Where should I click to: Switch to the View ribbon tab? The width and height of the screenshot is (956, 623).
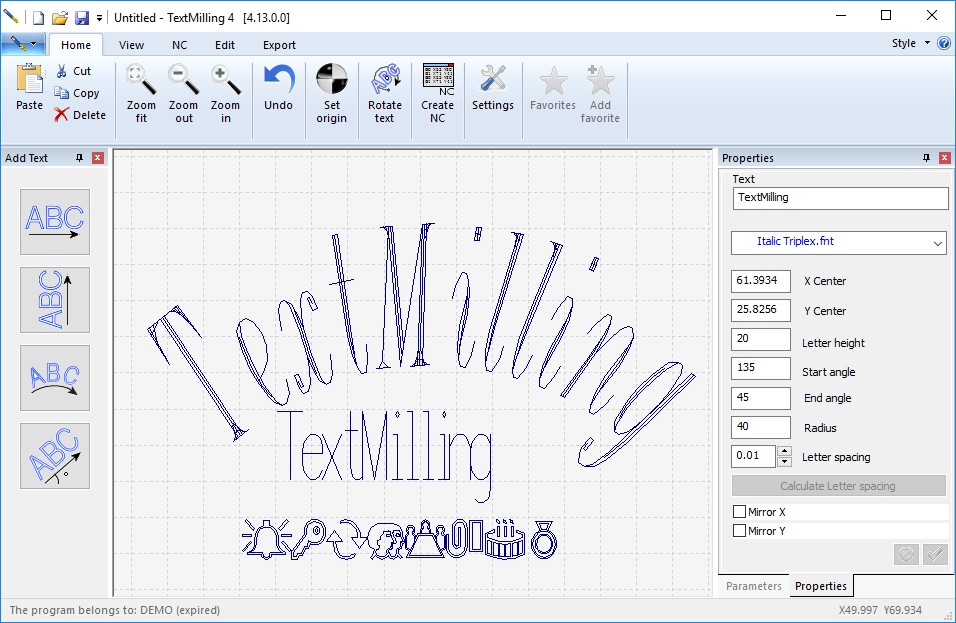131,45
